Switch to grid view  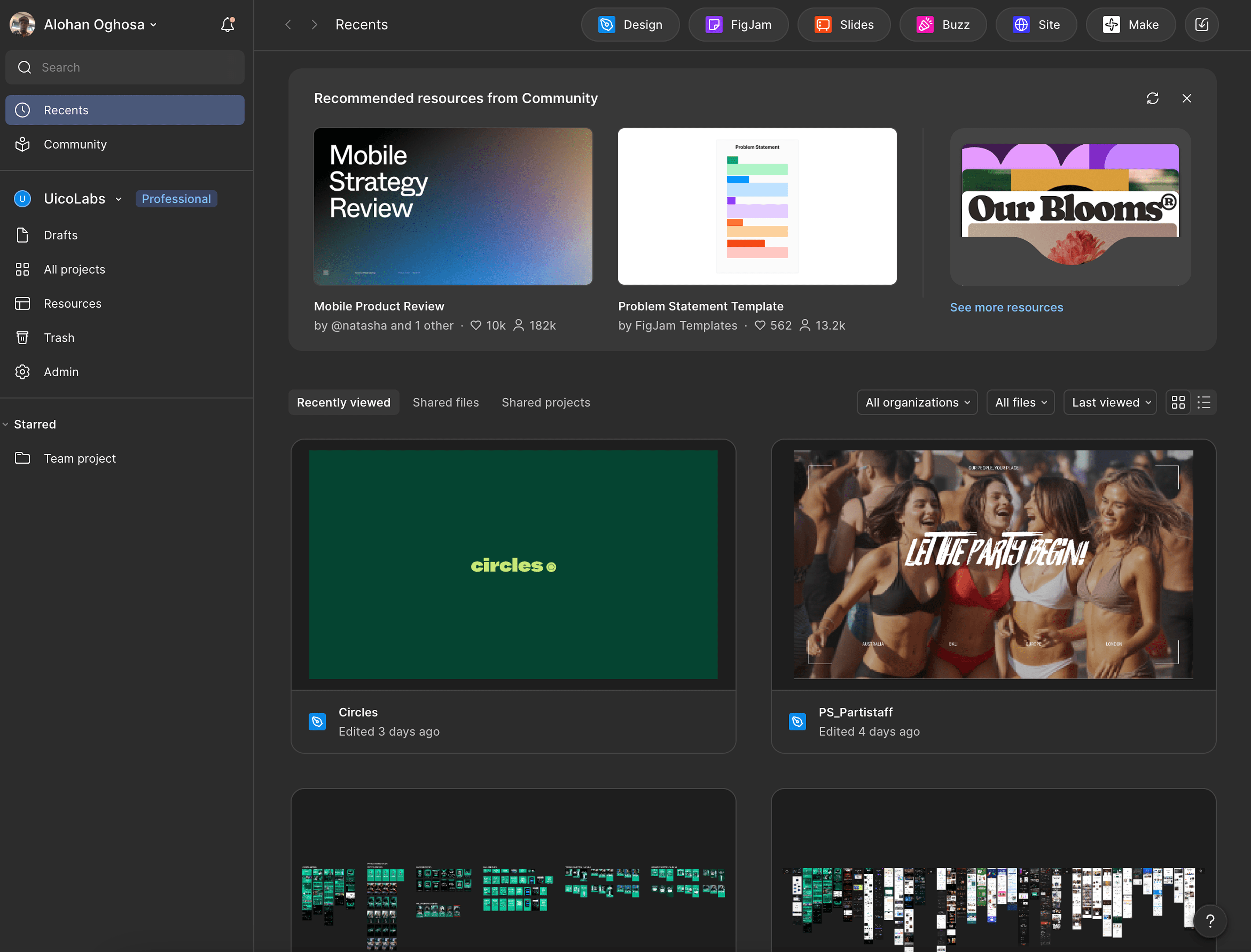point(1178,402)
